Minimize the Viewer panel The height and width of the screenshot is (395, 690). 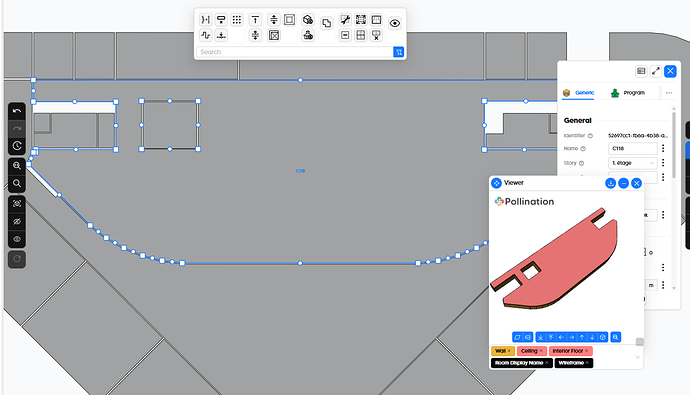pos(624,183)
